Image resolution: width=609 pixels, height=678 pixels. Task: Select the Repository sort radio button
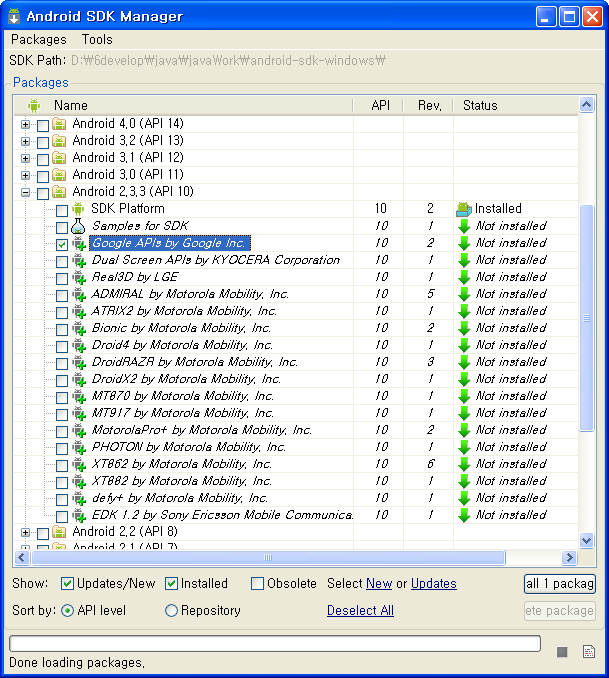(x=171, y=611)
